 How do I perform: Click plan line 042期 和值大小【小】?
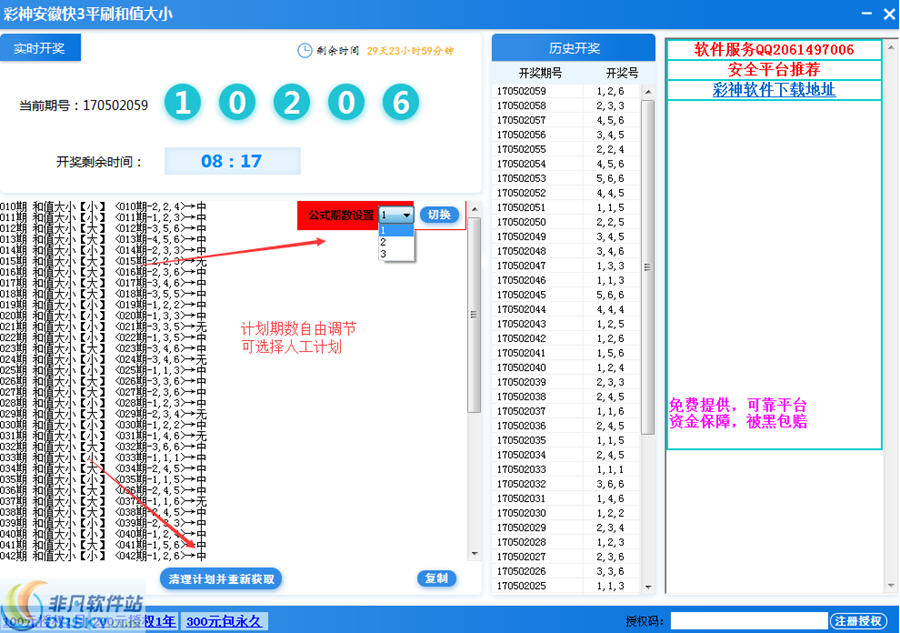(103, 556)
